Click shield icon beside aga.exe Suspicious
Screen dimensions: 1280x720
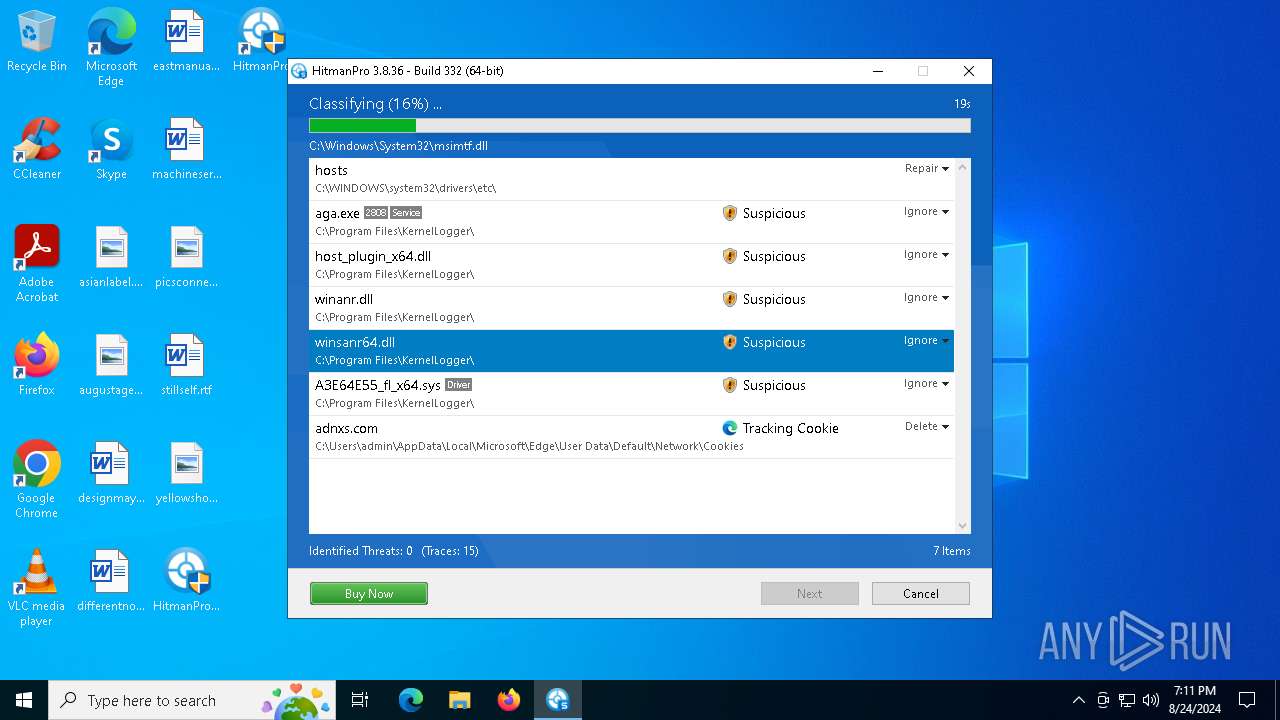coord(730,213)
